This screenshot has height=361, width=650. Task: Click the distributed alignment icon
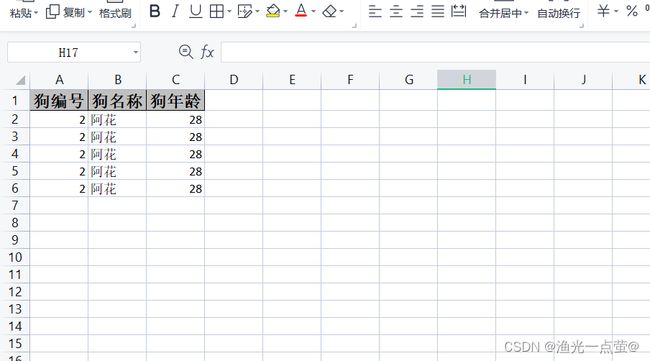(458, 11)
